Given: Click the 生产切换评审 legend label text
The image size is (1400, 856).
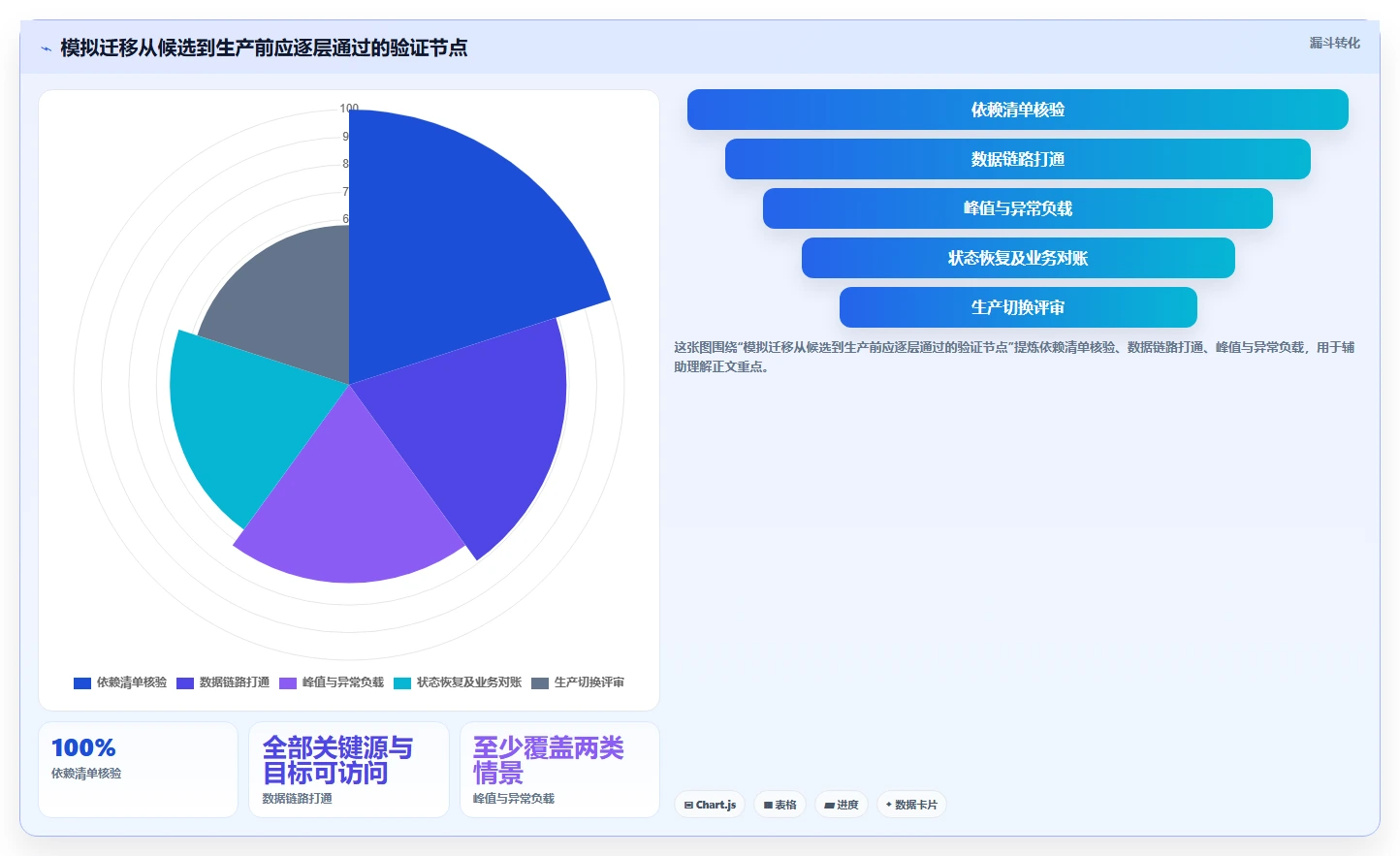Looking at the screenshot, I should (x=589, y=682).
